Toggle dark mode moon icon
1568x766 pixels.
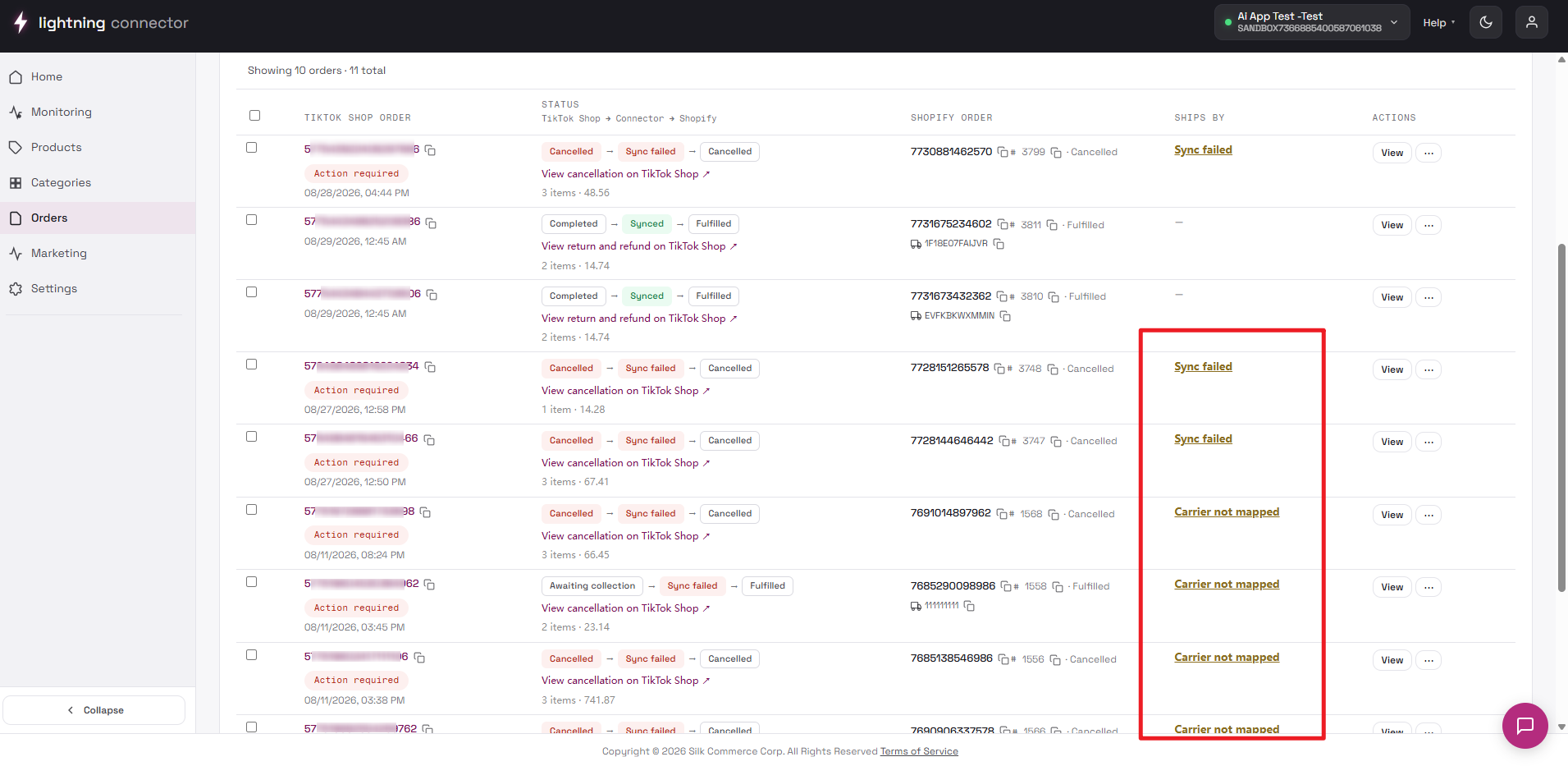(1486, 22)
